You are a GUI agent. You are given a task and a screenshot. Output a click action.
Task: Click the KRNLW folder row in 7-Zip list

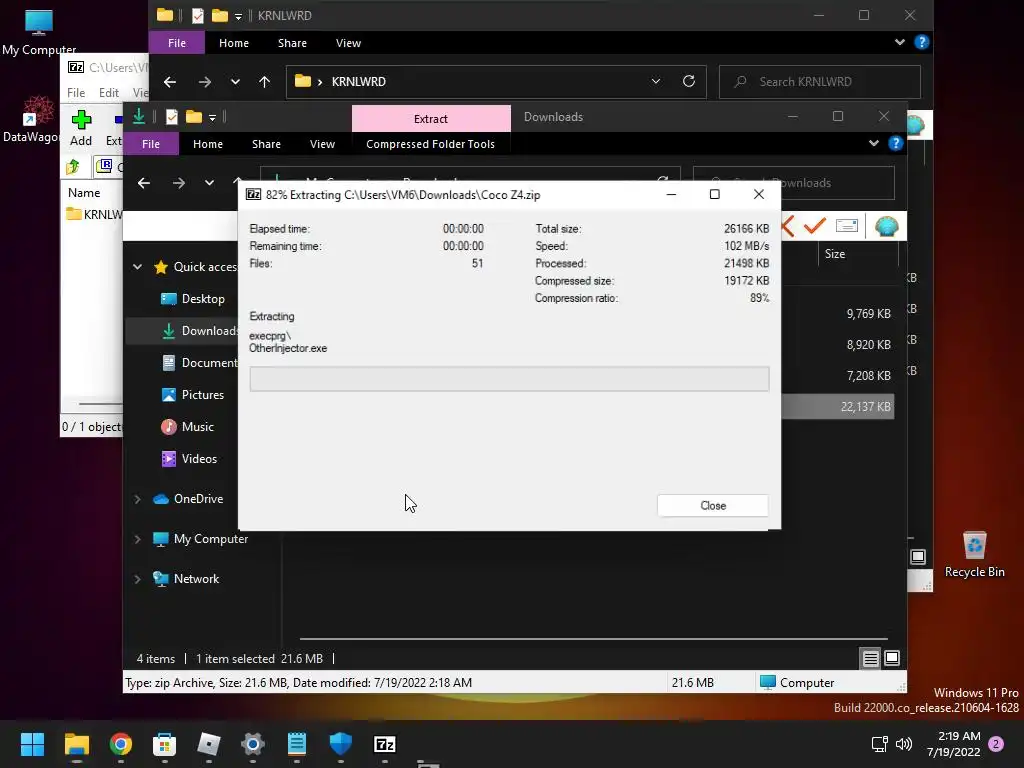(x=95, y=214)
